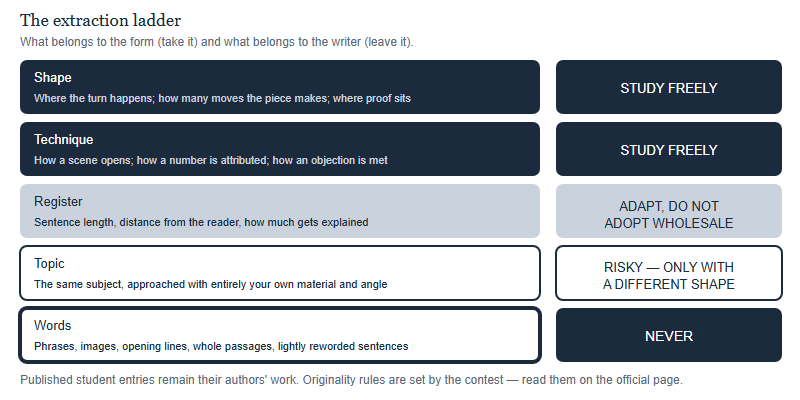The height and width of the screenshot is (400, 800).
Task: Click the STUDY FREELY label beside Shape
Action: 668,88
